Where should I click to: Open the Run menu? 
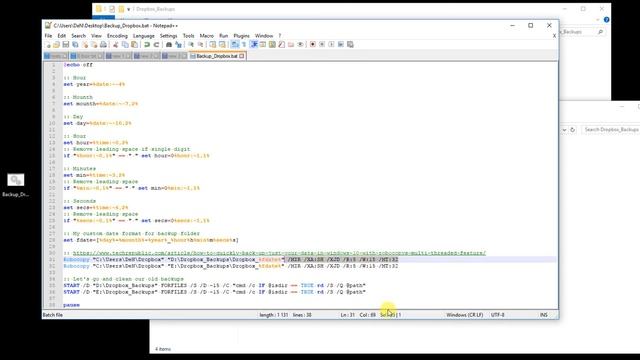pos(224,36)
